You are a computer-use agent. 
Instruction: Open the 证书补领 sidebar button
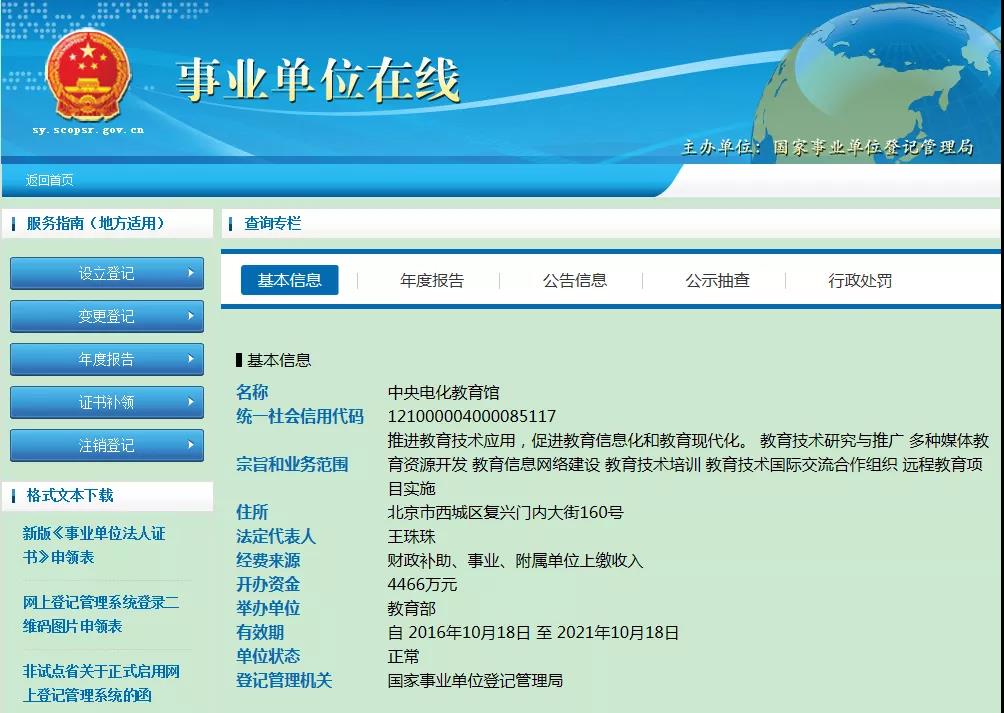click(x=107, y=402)
